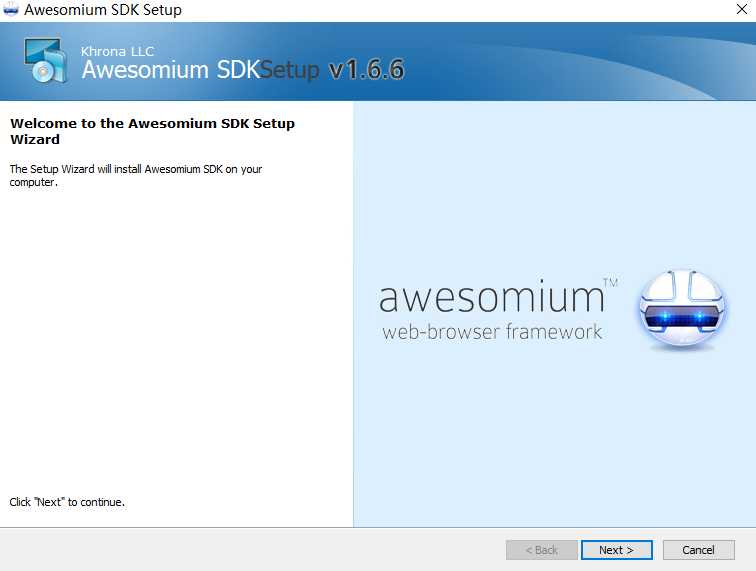This screenshot has height=571, width=756.
Task: Click the setup title bar app icon
Action: 11,9
